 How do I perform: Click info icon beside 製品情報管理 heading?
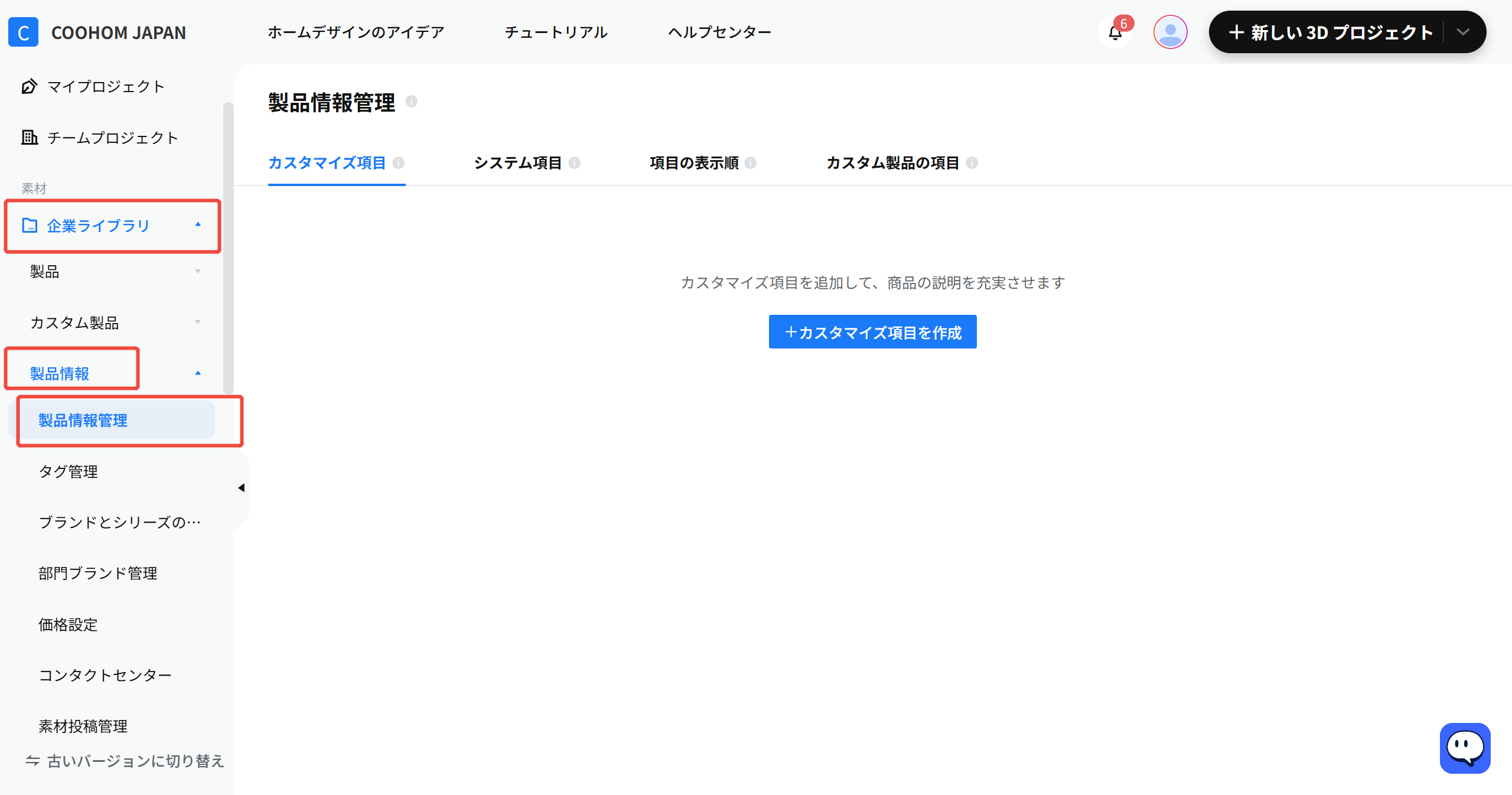[x=412, y=102]
